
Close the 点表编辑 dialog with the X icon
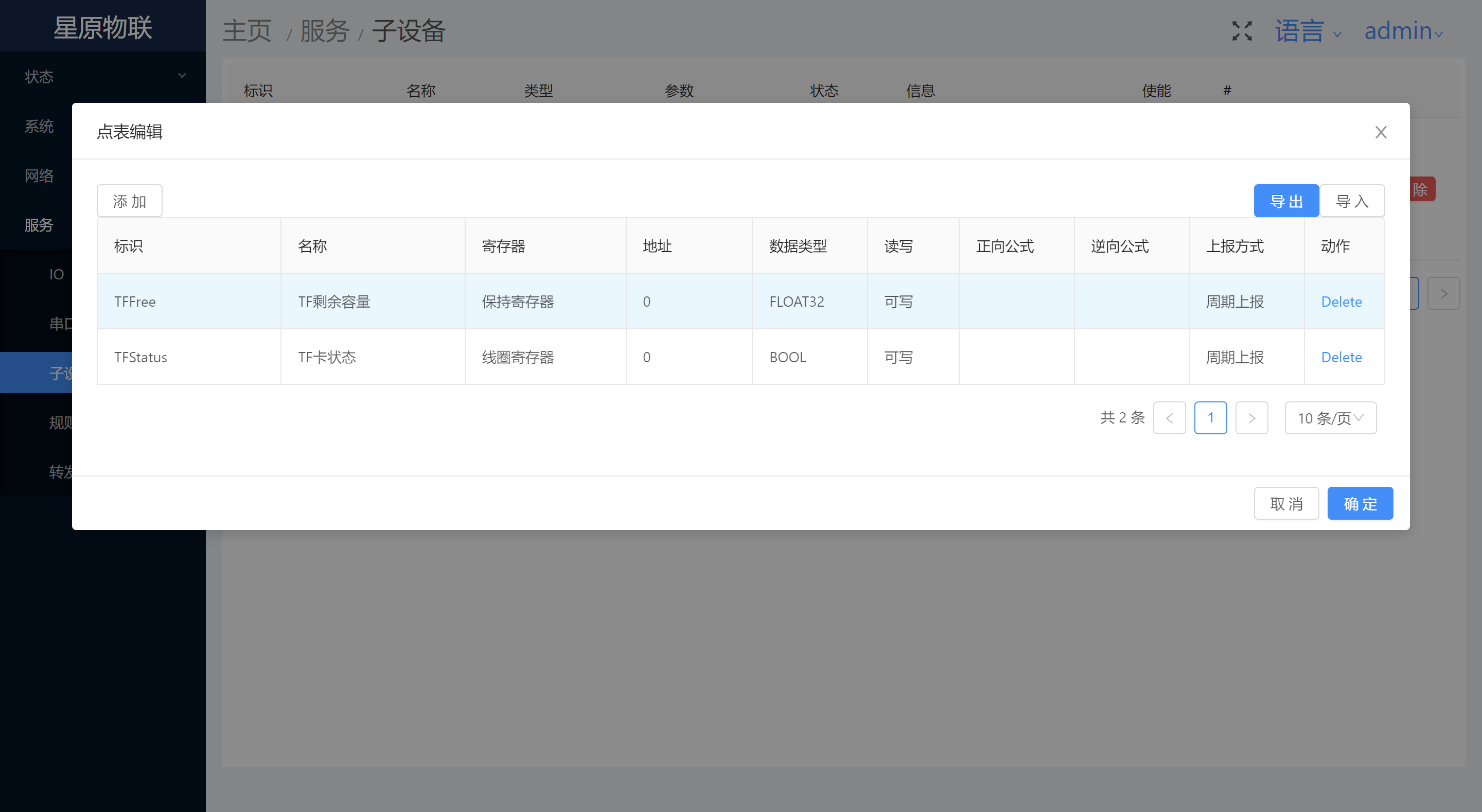pyautogui.click(x=1380, y=132)
